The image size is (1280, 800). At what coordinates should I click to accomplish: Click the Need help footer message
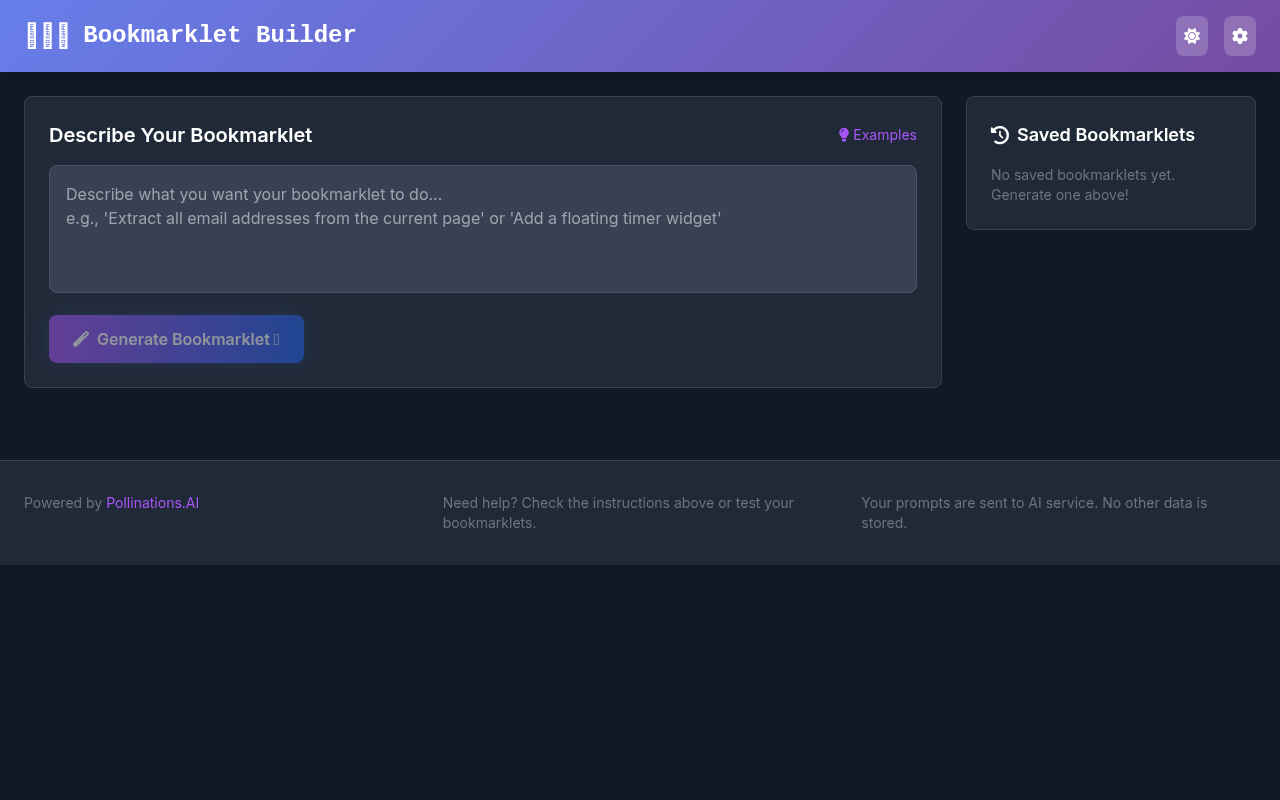[x=618, y=512]
